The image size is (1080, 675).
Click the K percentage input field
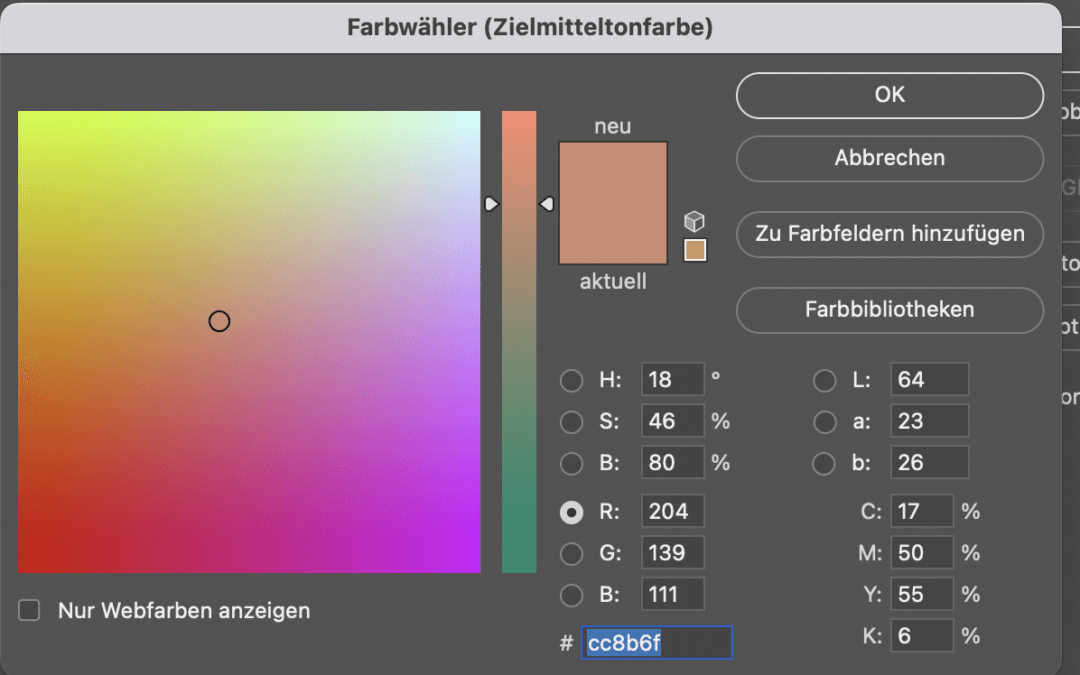pyautogui.click(x=921, y=635)
